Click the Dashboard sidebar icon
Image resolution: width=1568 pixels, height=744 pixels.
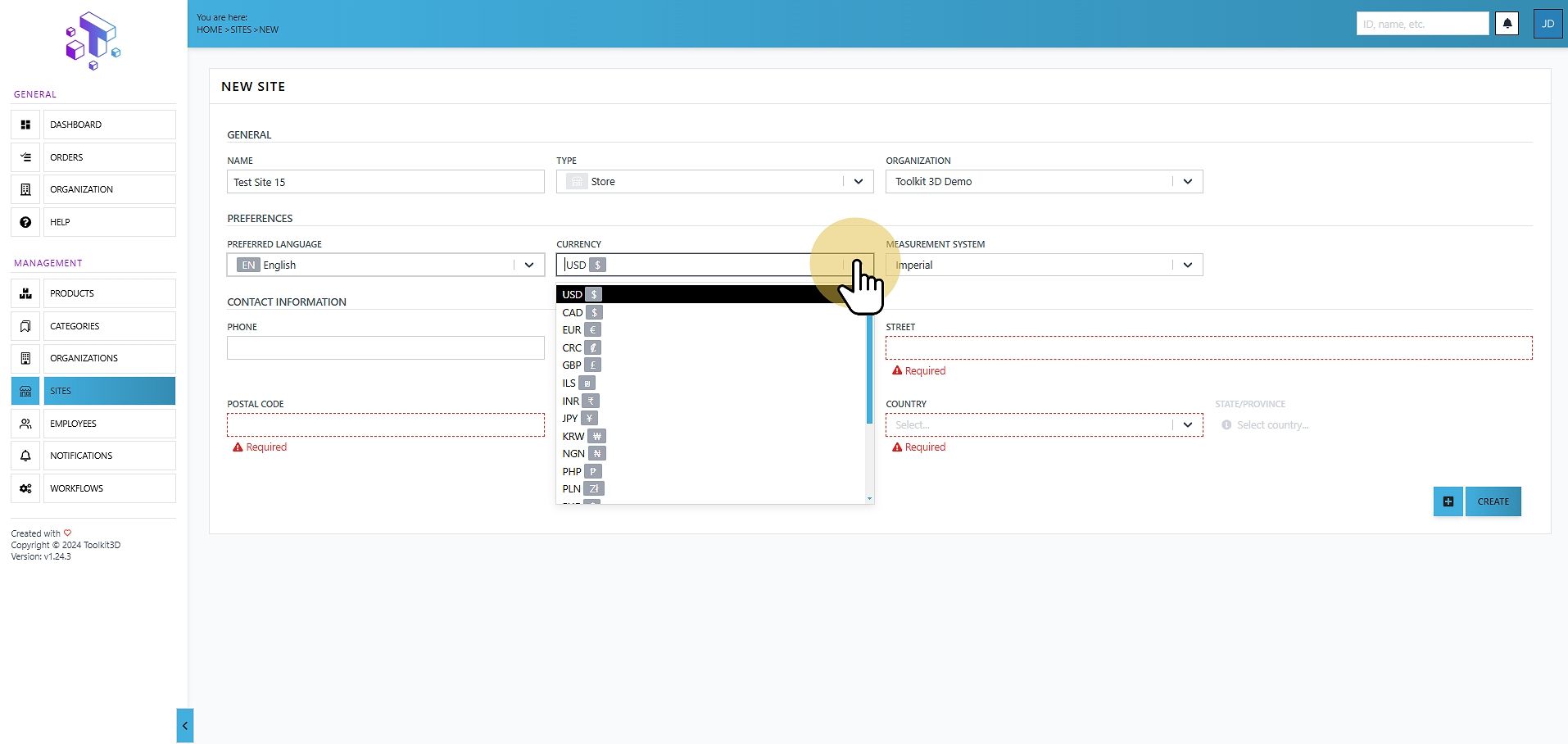coord(25,125)
